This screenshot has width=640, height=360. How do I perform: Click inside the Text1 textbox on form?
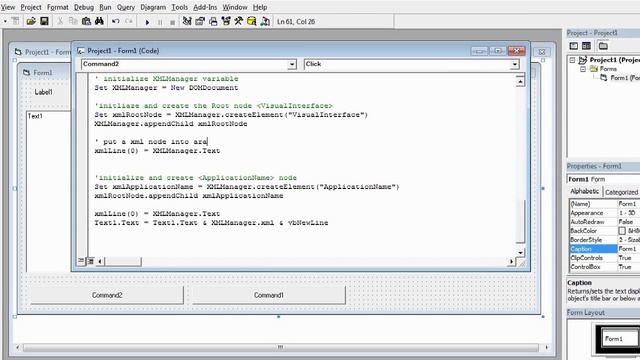click(x=49, y=190)
